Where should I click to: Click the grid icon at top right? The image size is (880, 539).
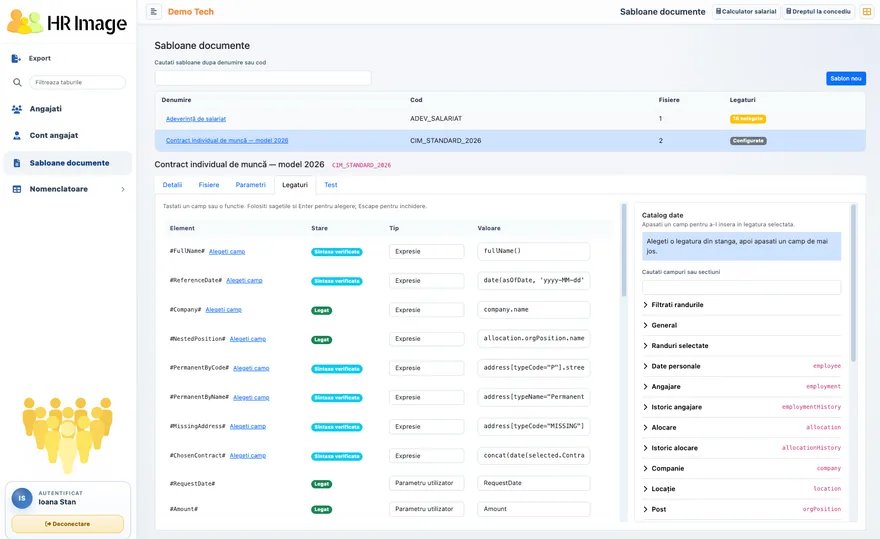(867, 12)
